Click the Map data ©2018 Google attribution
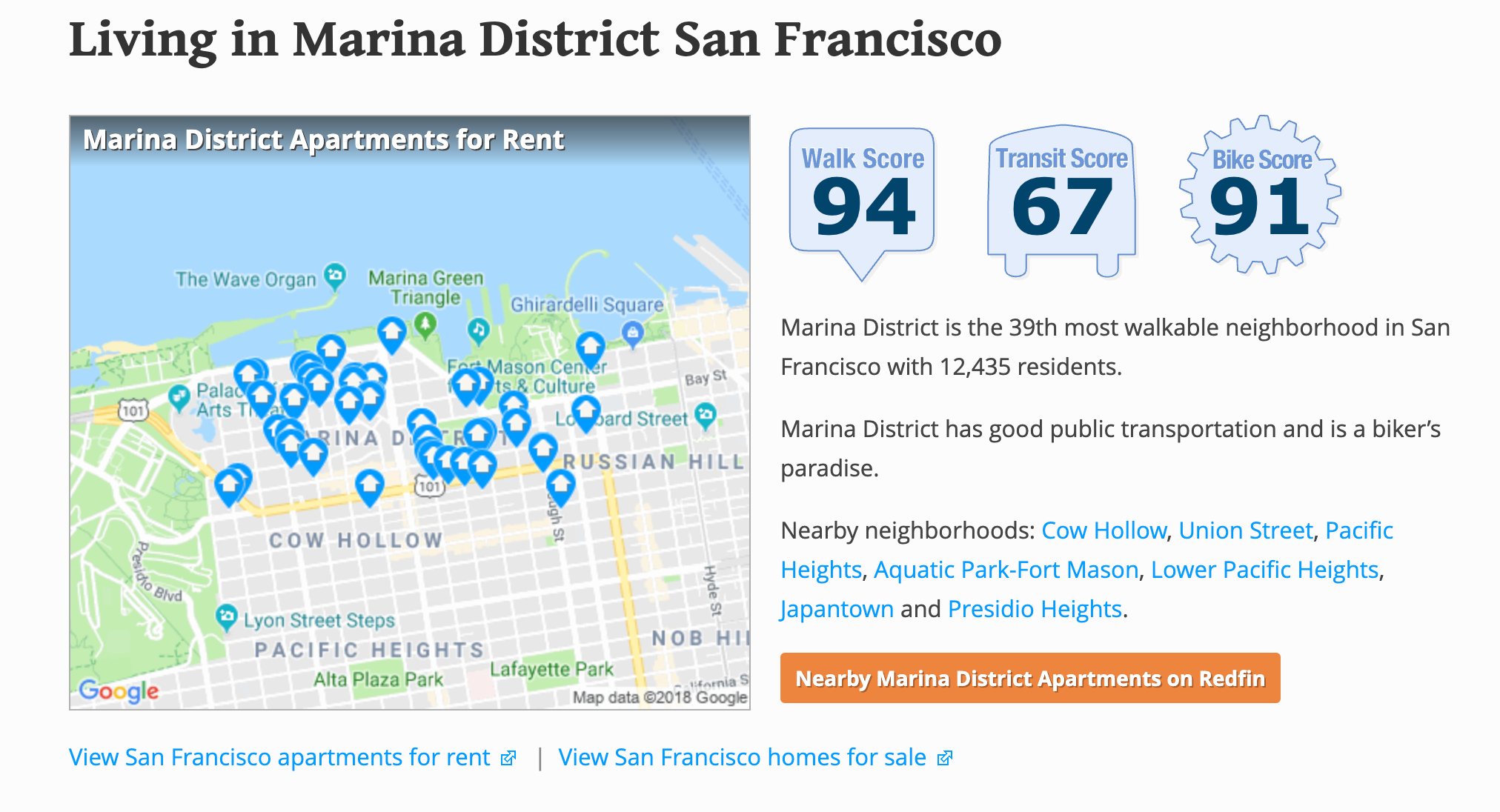 pyautogui.click(x=660, y=697)
